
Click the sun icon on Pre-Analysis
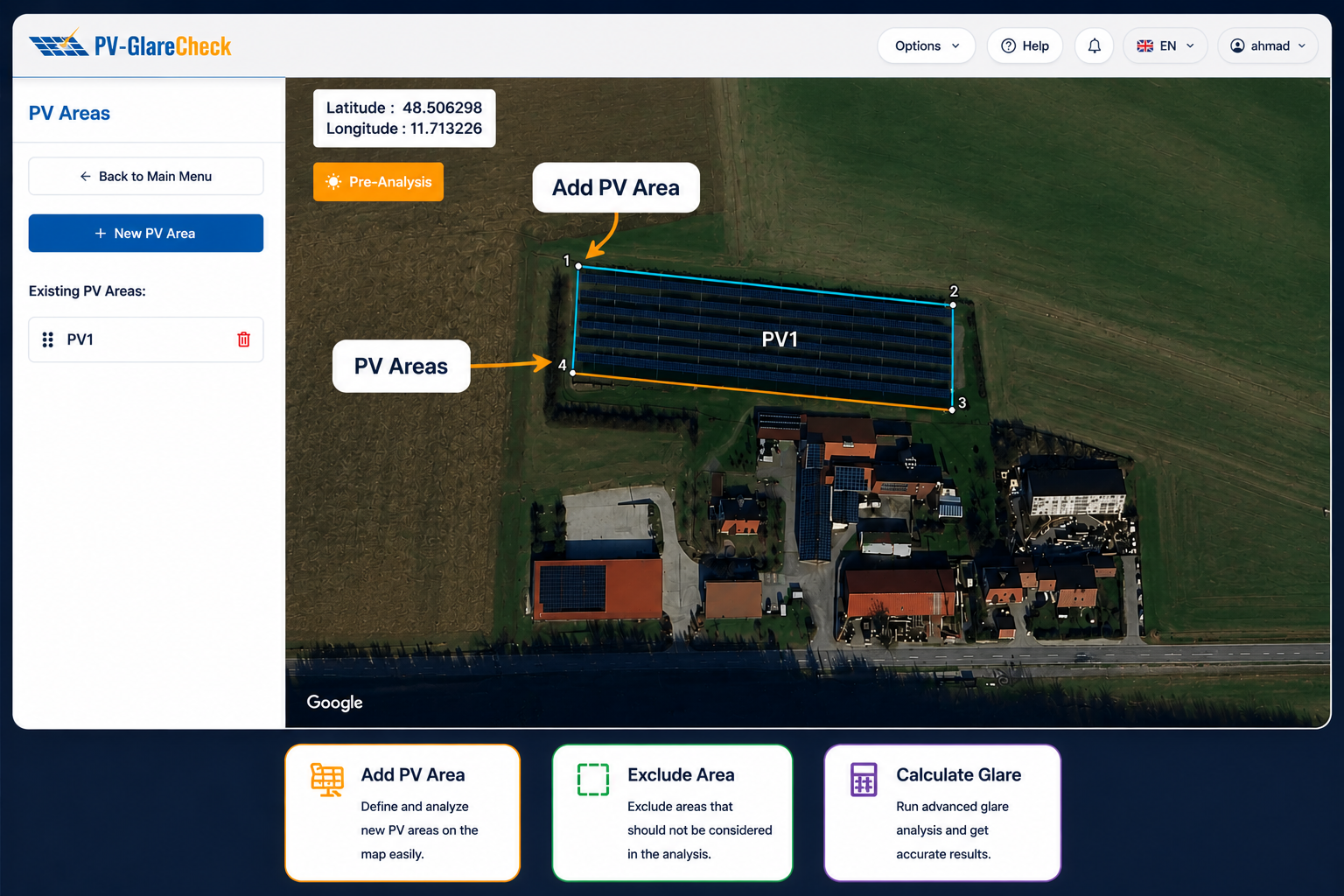click(x=333, y=182)
